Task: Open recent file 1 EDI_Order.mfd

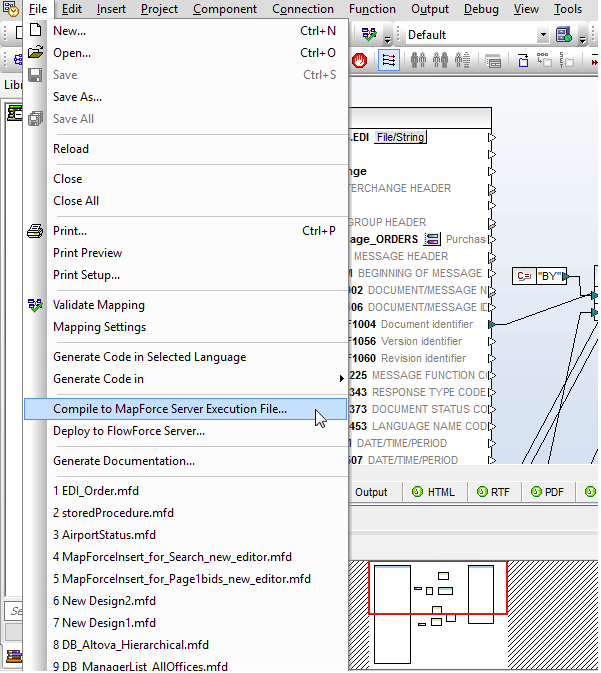Action: coord(185,491)
